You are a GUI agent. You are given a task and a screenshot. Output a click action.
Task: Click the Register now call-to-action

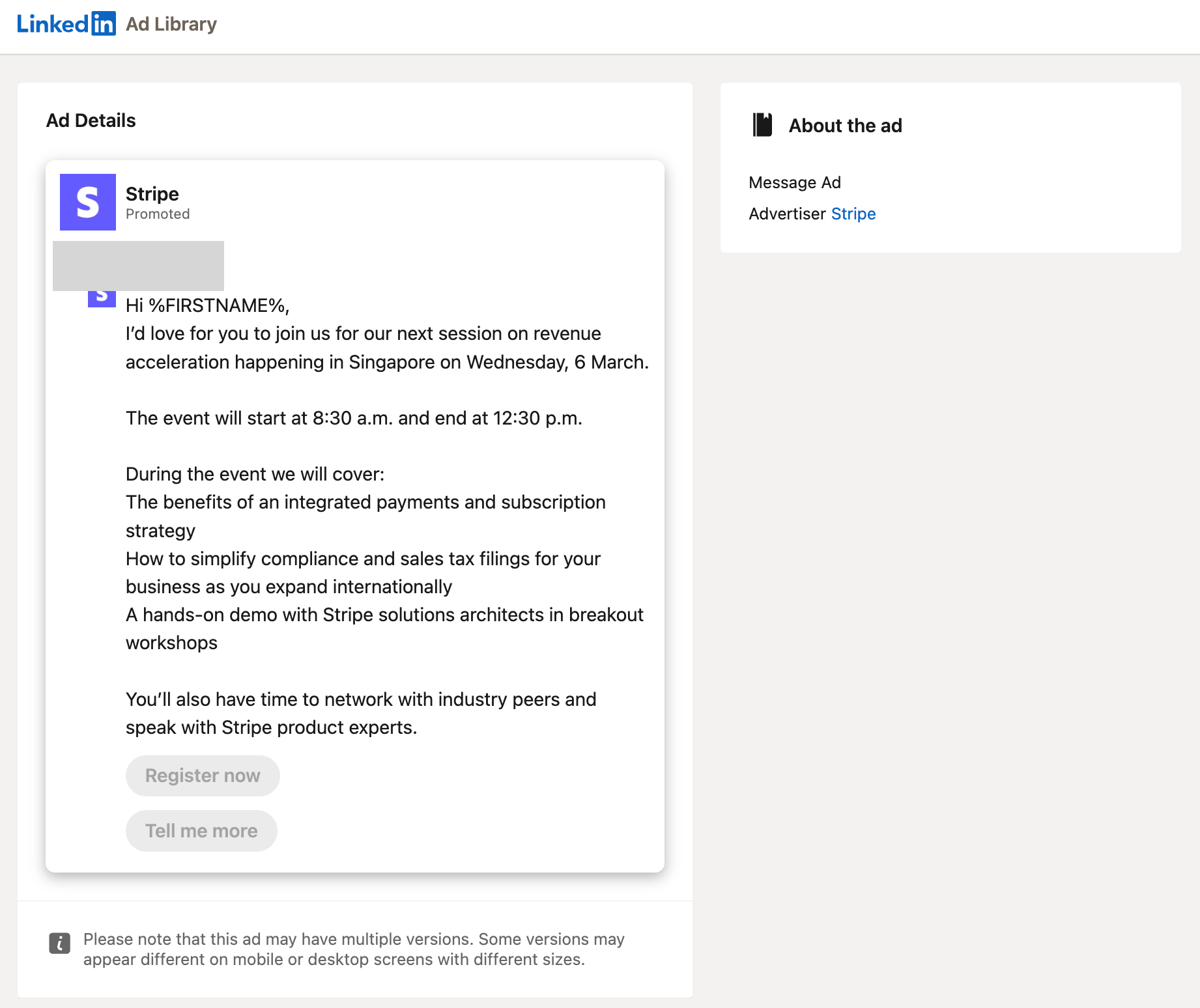[x=203, y=776]
